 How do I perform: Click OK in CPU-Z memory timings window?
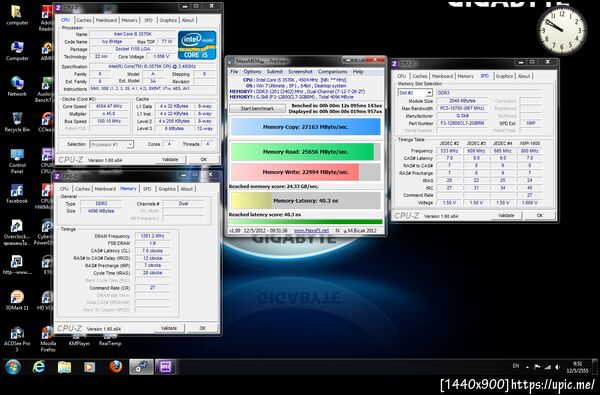point(202,328)
